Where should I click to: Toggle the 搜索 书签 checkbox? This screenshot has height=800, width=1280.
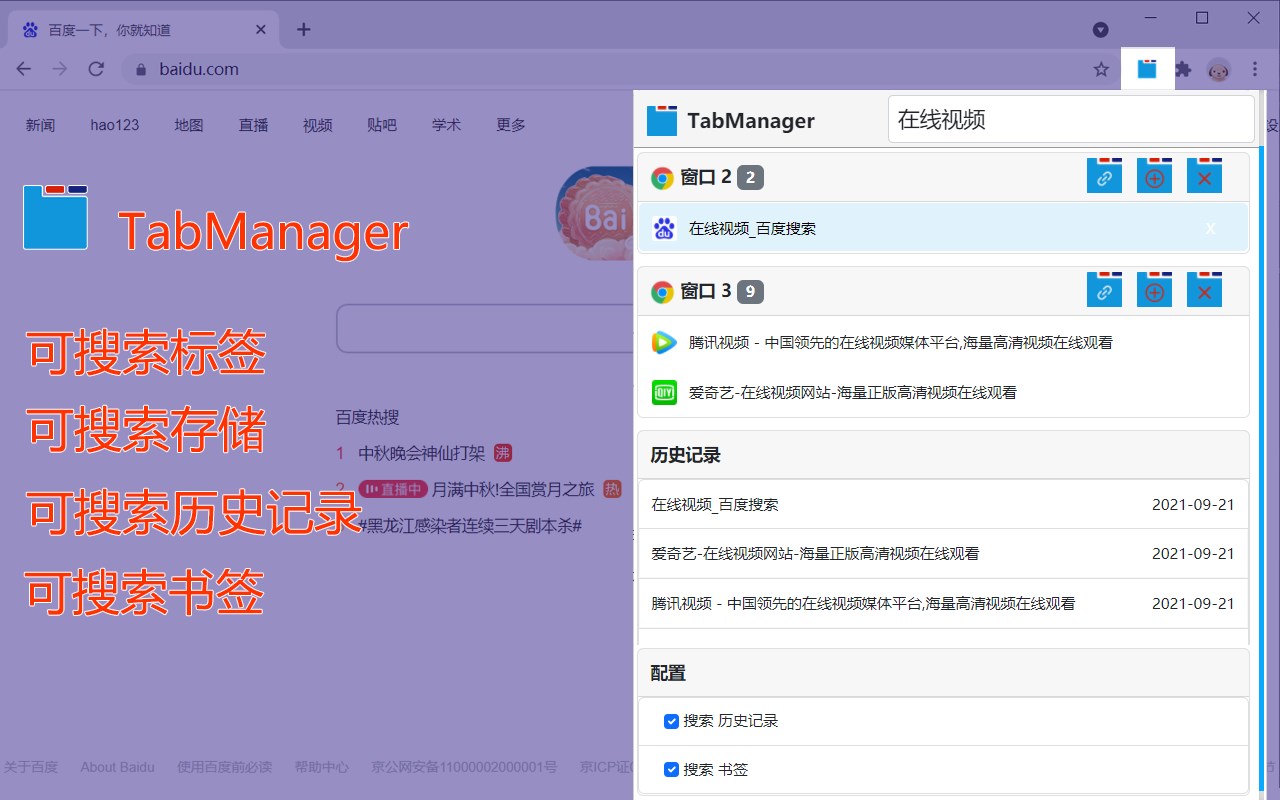pyautogui.click(x=671, y=770)
